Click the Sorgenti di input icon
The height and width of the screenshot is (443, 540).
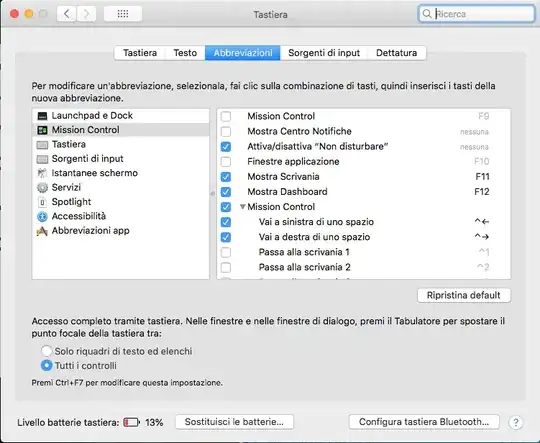(42, 159)
